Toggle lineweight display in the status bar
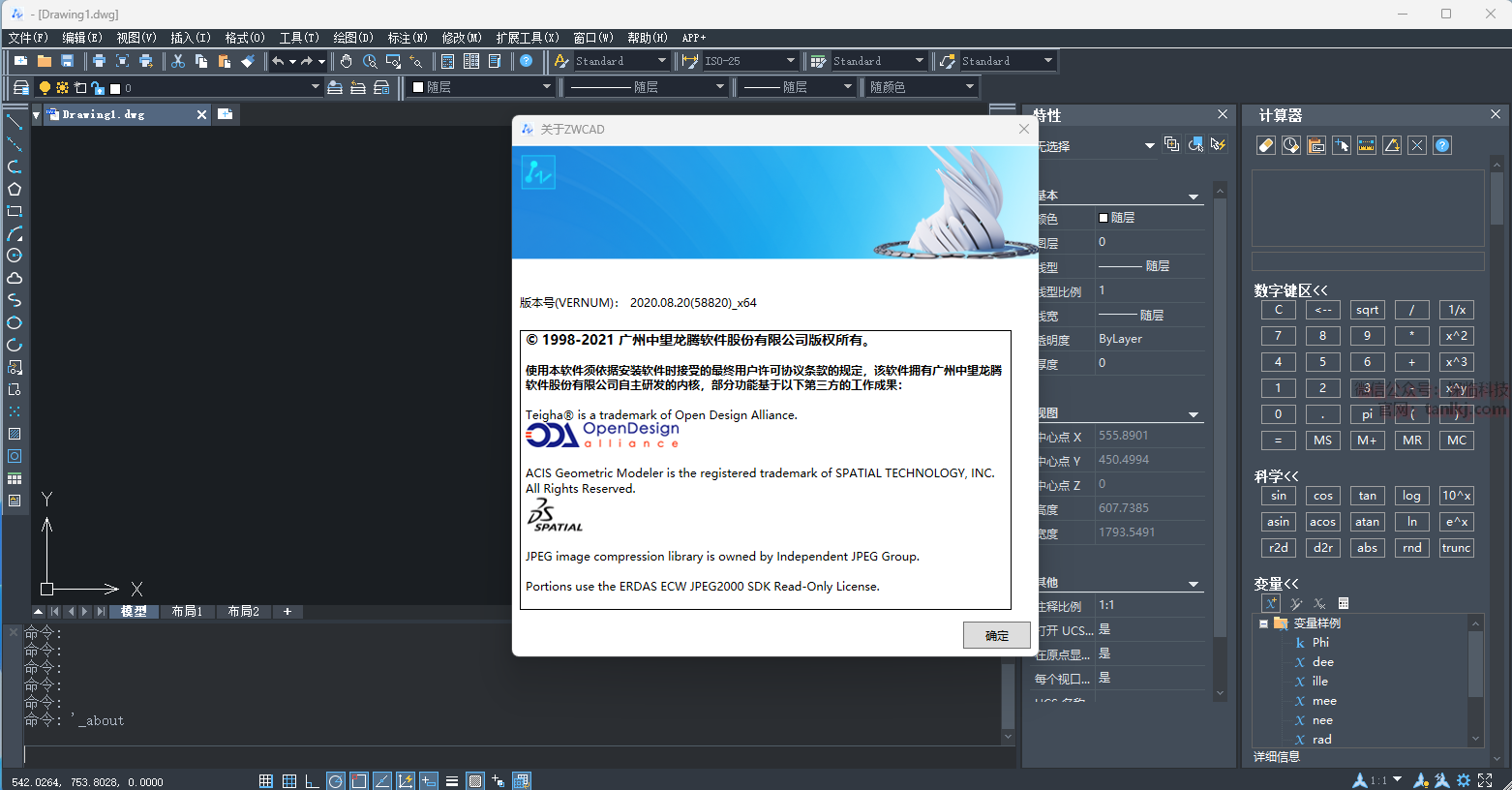Viewport: 1512px width, 790px height. point(452,781)
